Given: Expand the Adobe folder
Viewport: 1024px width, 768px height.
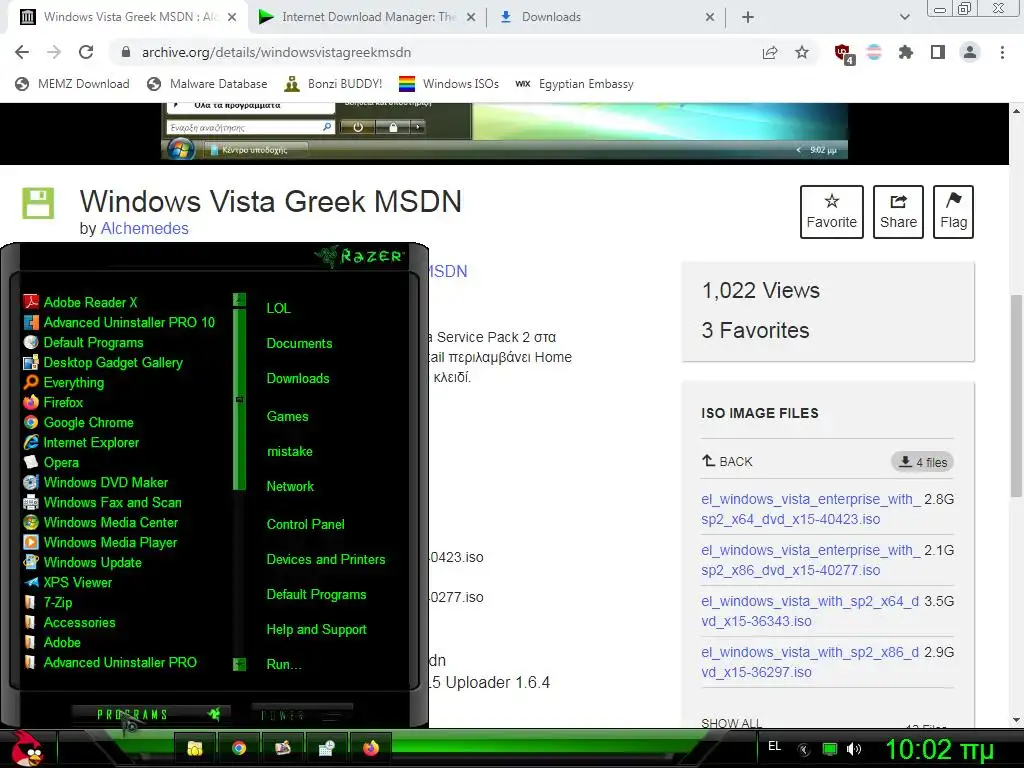Looking at the screenshot, I should tap(52, 643).
